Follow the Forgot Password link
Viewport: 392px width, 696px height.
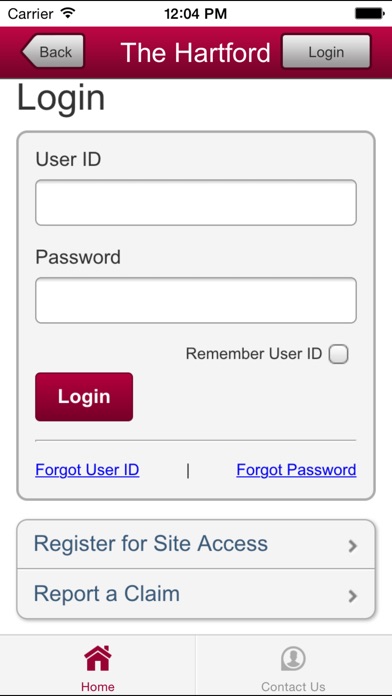pos(296,470)
